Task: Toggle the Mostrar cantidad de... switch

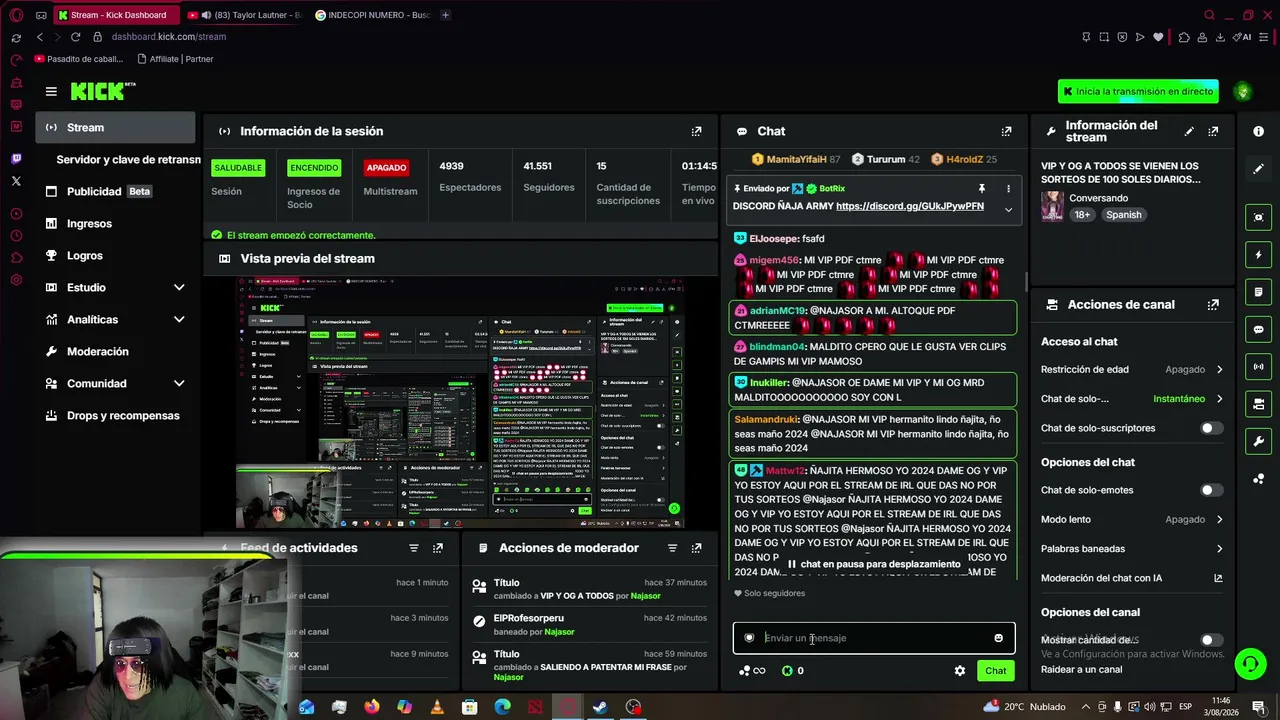Action: point(1211,640)
